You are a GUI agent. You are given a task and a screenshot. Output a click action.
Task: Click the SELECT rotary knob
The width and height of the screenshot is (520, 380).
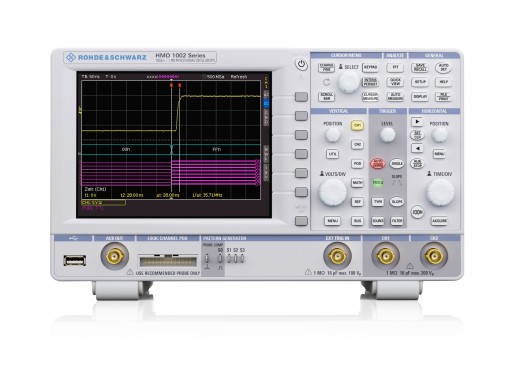point(349,82)
